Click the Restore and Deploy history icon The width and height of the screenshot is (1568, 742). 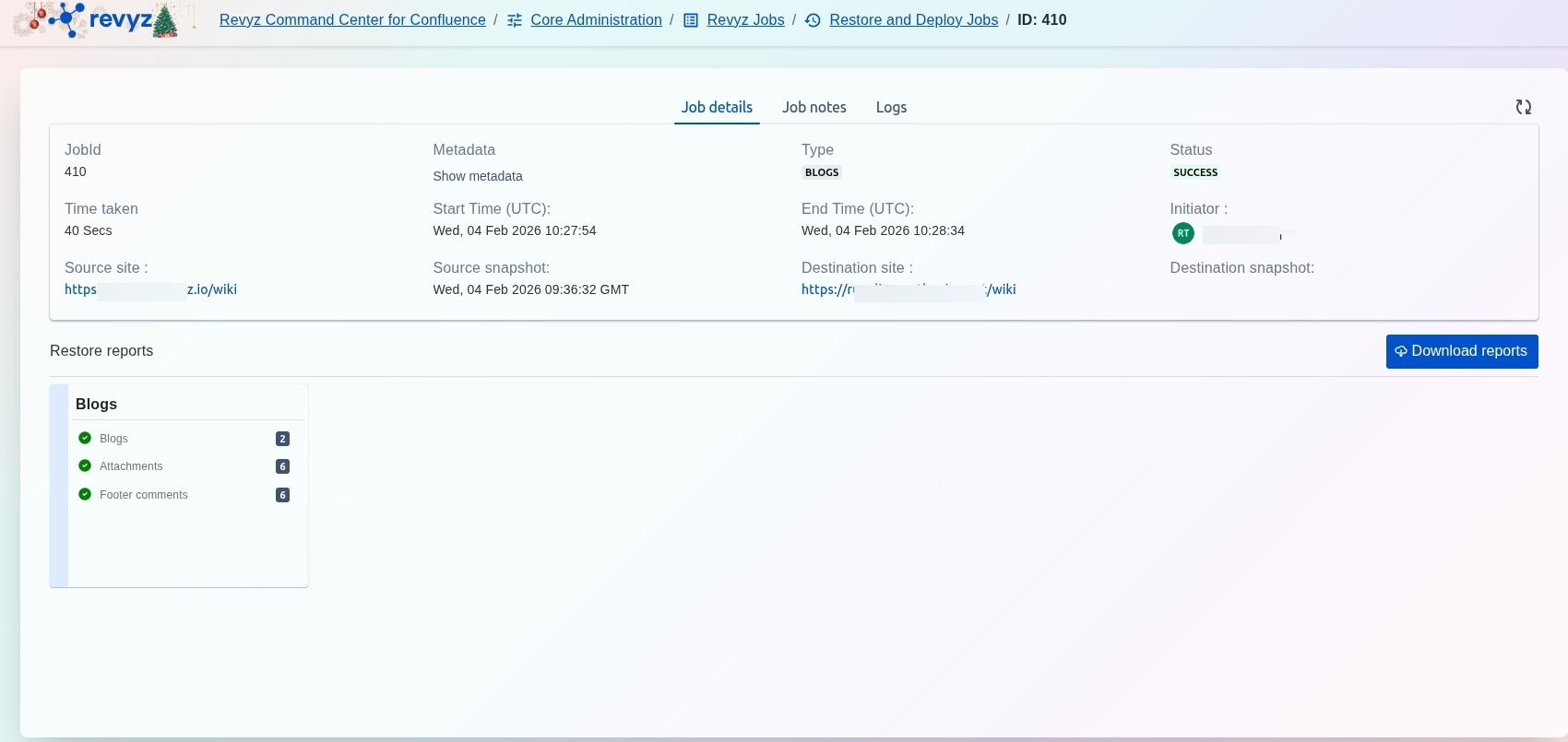813,20
